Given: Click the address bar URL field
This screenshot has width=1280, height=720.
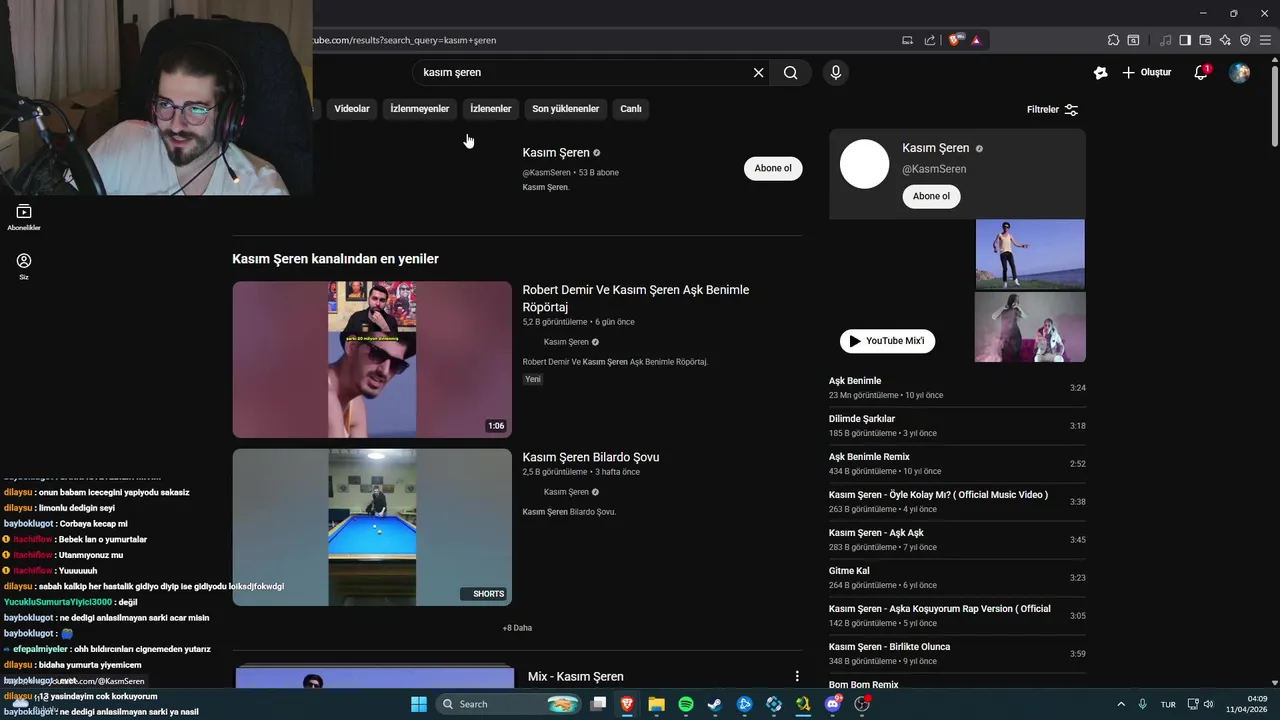Looking at the screenshot, I should [600, 40].
